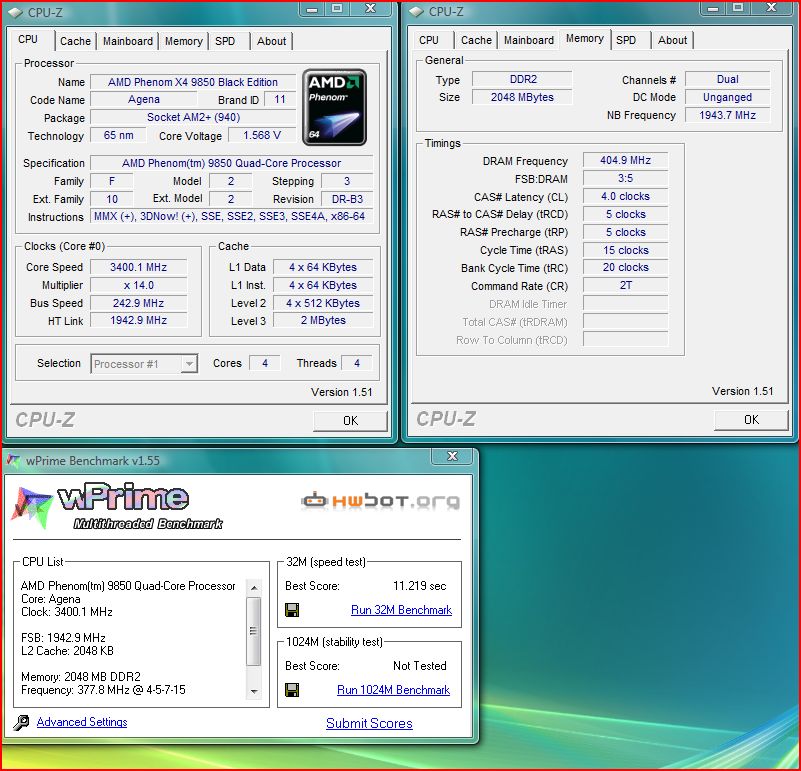Open Memory tab in left CPU-Z window

coord(183,41)
